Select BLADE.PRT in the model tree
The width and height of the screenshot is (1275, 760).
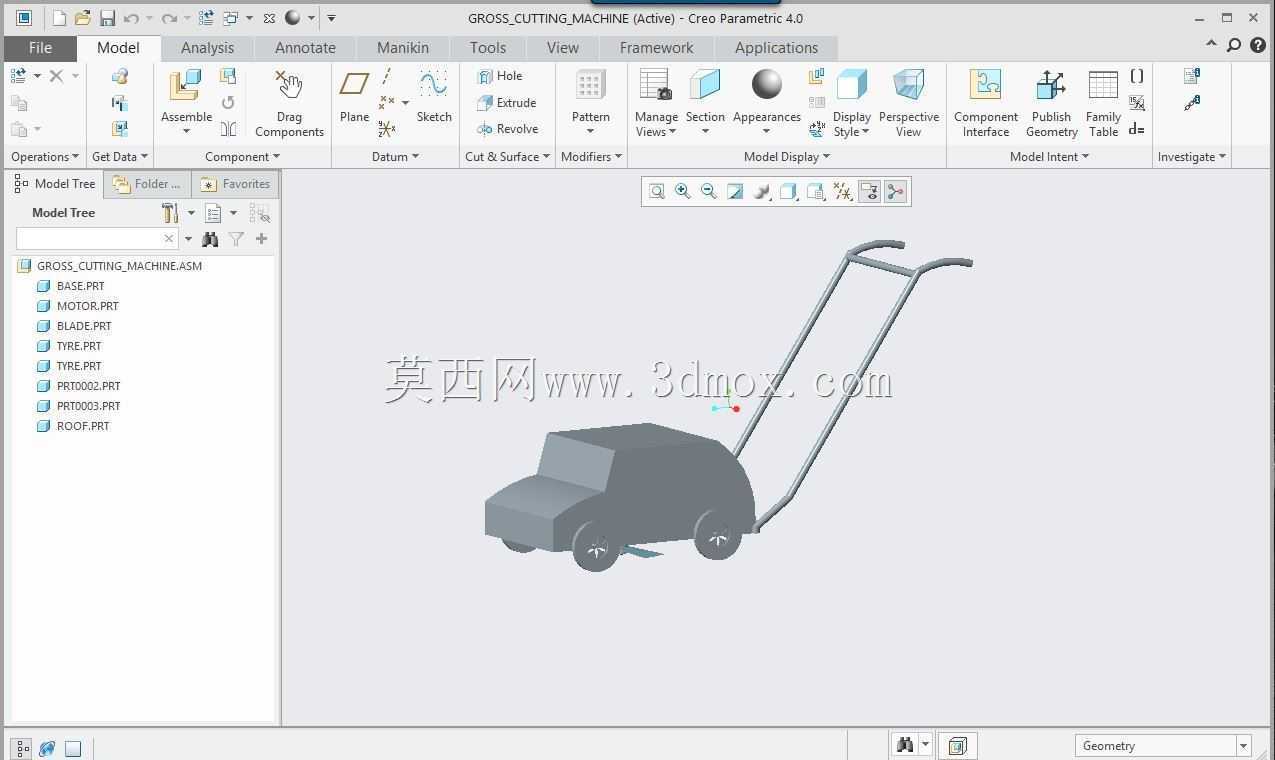84,326
